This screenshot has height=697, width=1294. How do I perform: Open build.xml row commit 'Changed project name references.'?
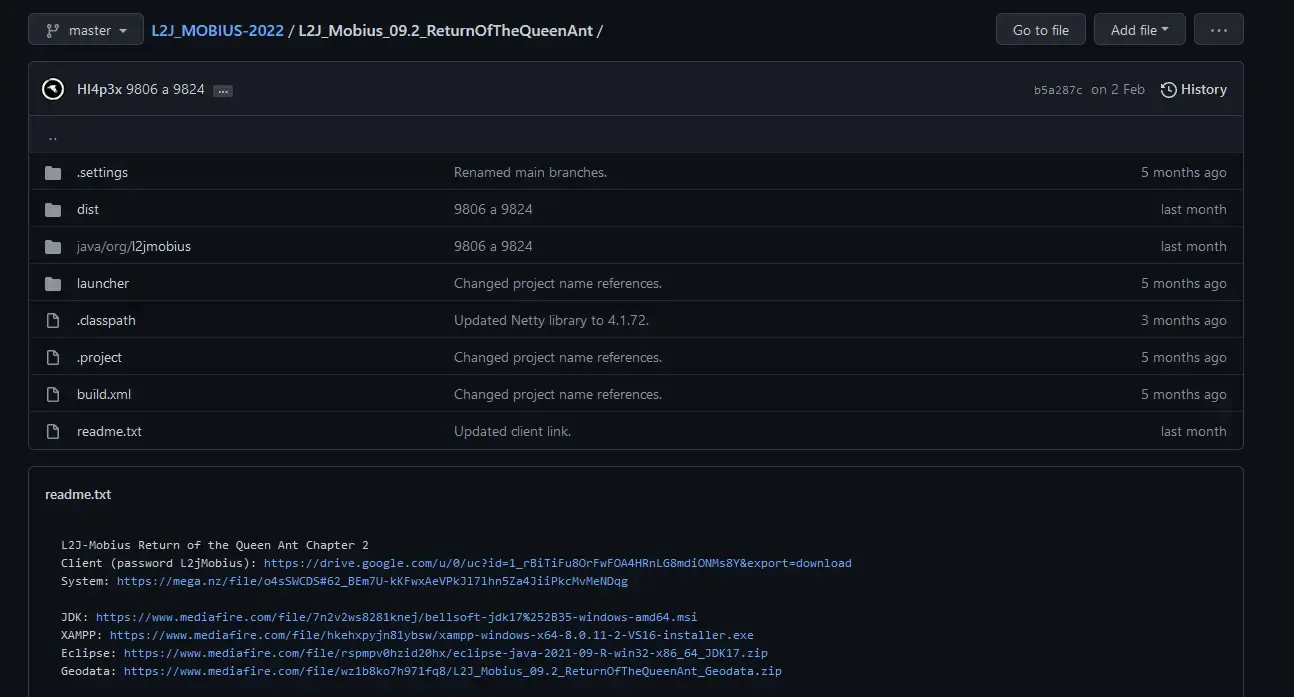[558, 394]
